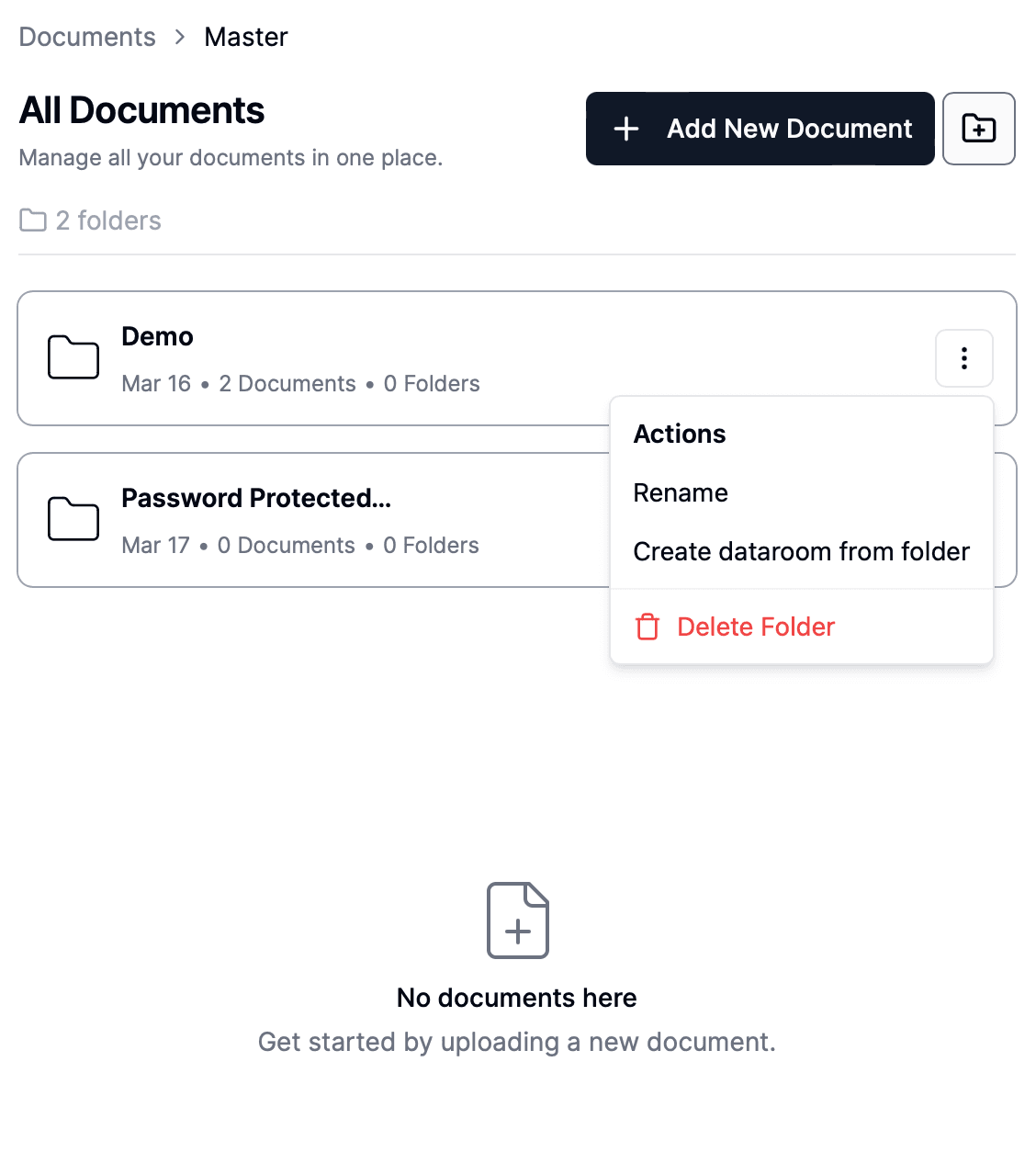This screenshot has height=1152, width=1036.
Task: Click the Add New Document button
Action: click(760, 129)
